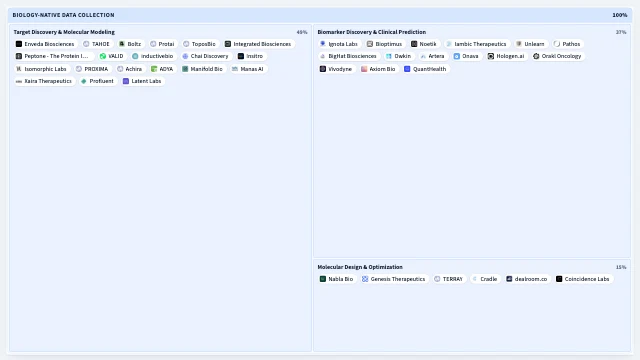
Task: Click the green VALID logo icon
Action: tap(103, 56)
